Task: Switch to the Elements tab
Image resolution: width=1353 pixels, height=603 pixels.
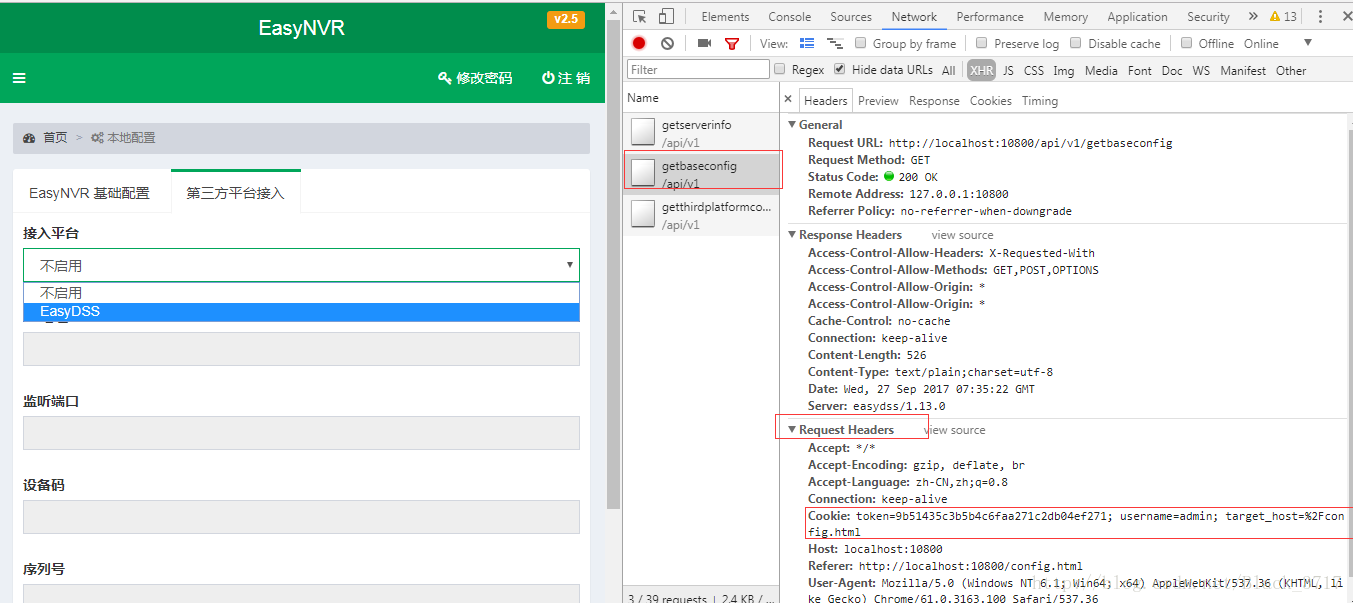Action: [725, 17]
